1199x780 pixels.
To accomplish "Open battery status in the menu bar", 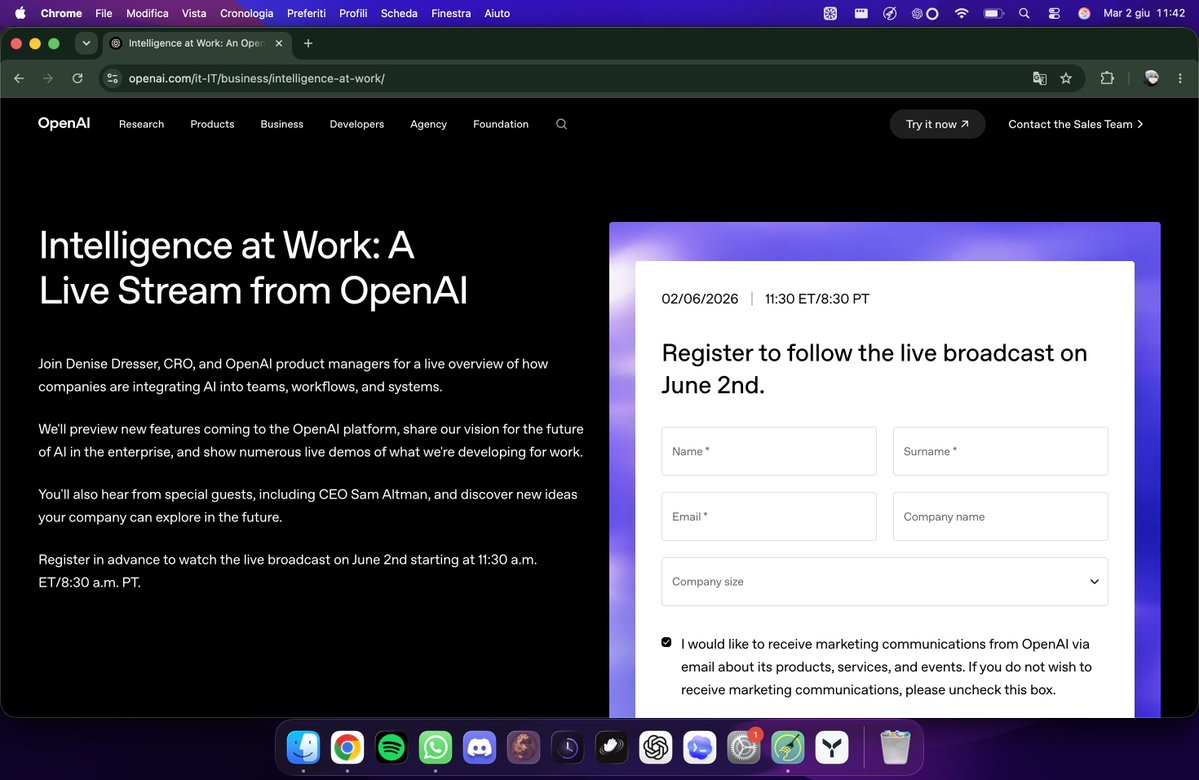I will (x=993, y=13).
